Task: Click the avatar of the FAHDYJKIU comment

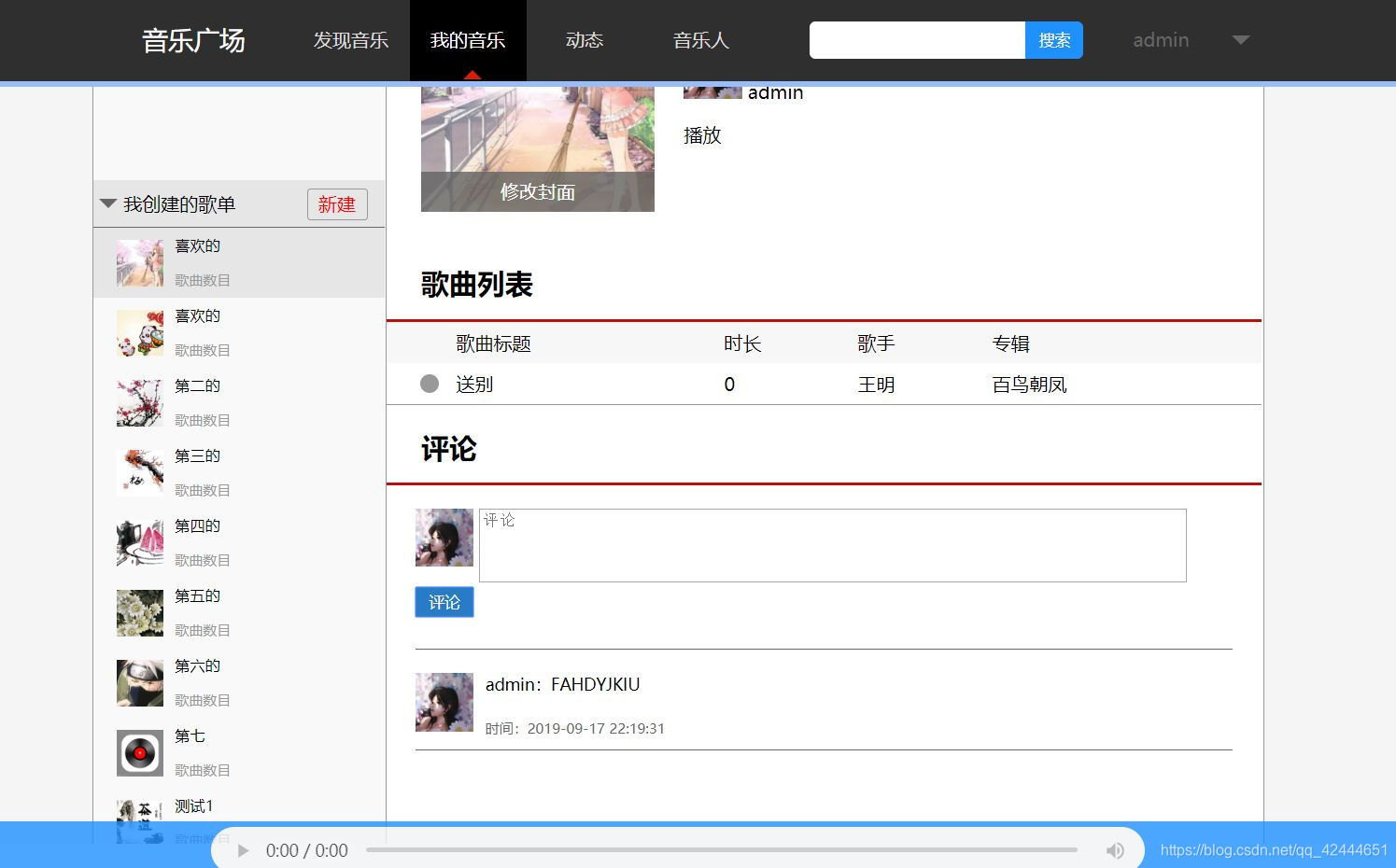Action: [444, 702]
